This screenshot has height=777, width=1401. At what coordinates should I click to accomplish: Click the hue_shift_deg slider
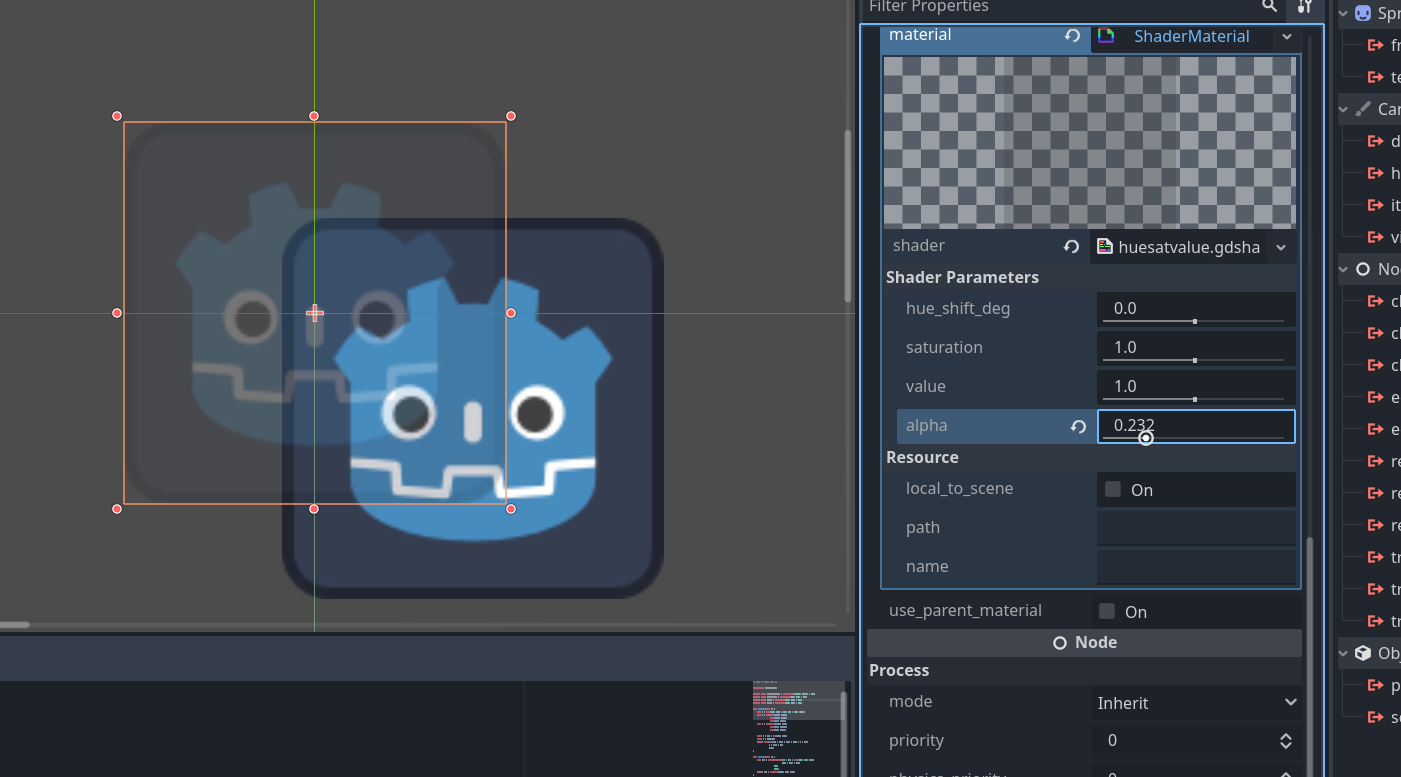(1193, 321)
